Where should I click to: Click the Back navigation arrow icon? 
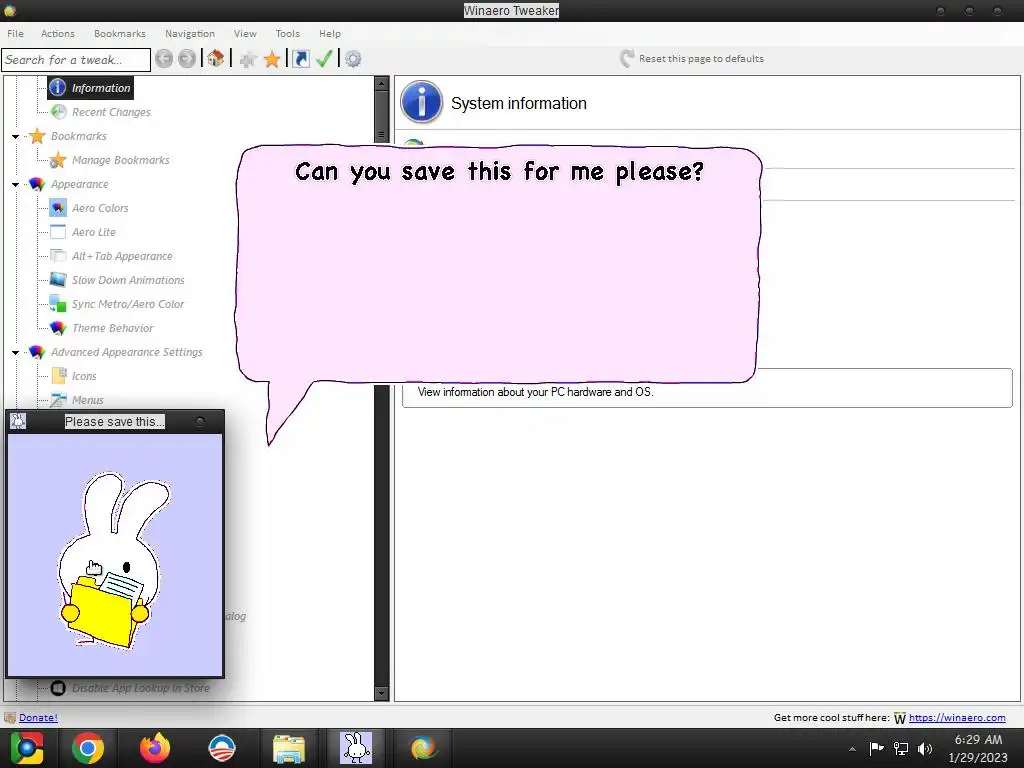[164, 59]
